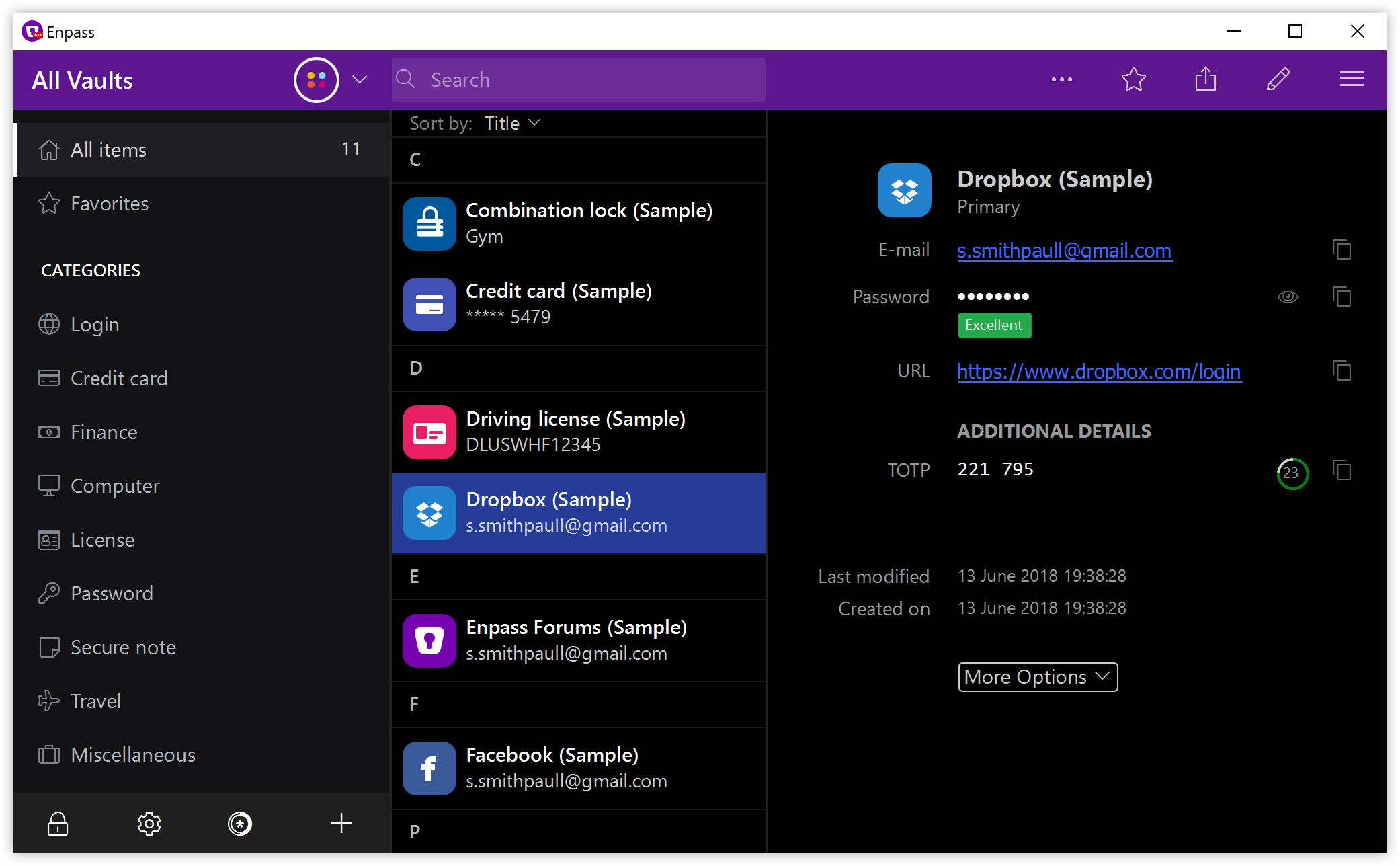Mark Dropbox item as favorite with star

pyautogui.click(x=1134, y=79)
